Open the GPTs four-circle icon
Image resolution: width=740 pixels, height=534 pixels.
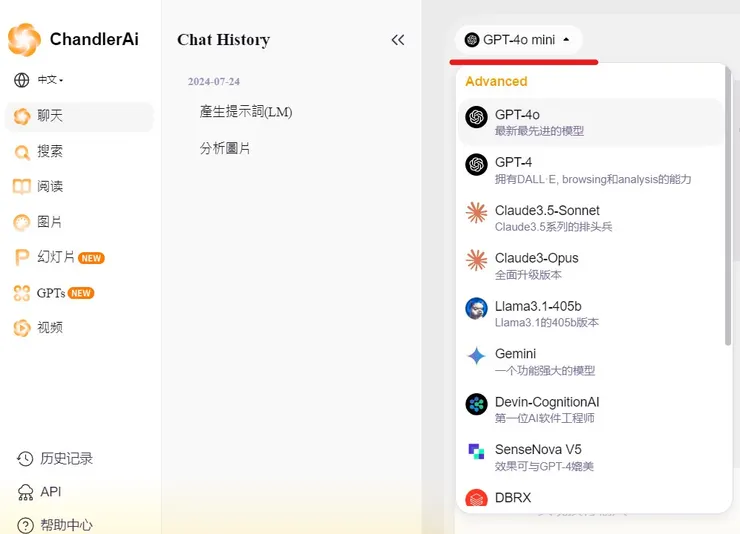[x=22, y=293]
